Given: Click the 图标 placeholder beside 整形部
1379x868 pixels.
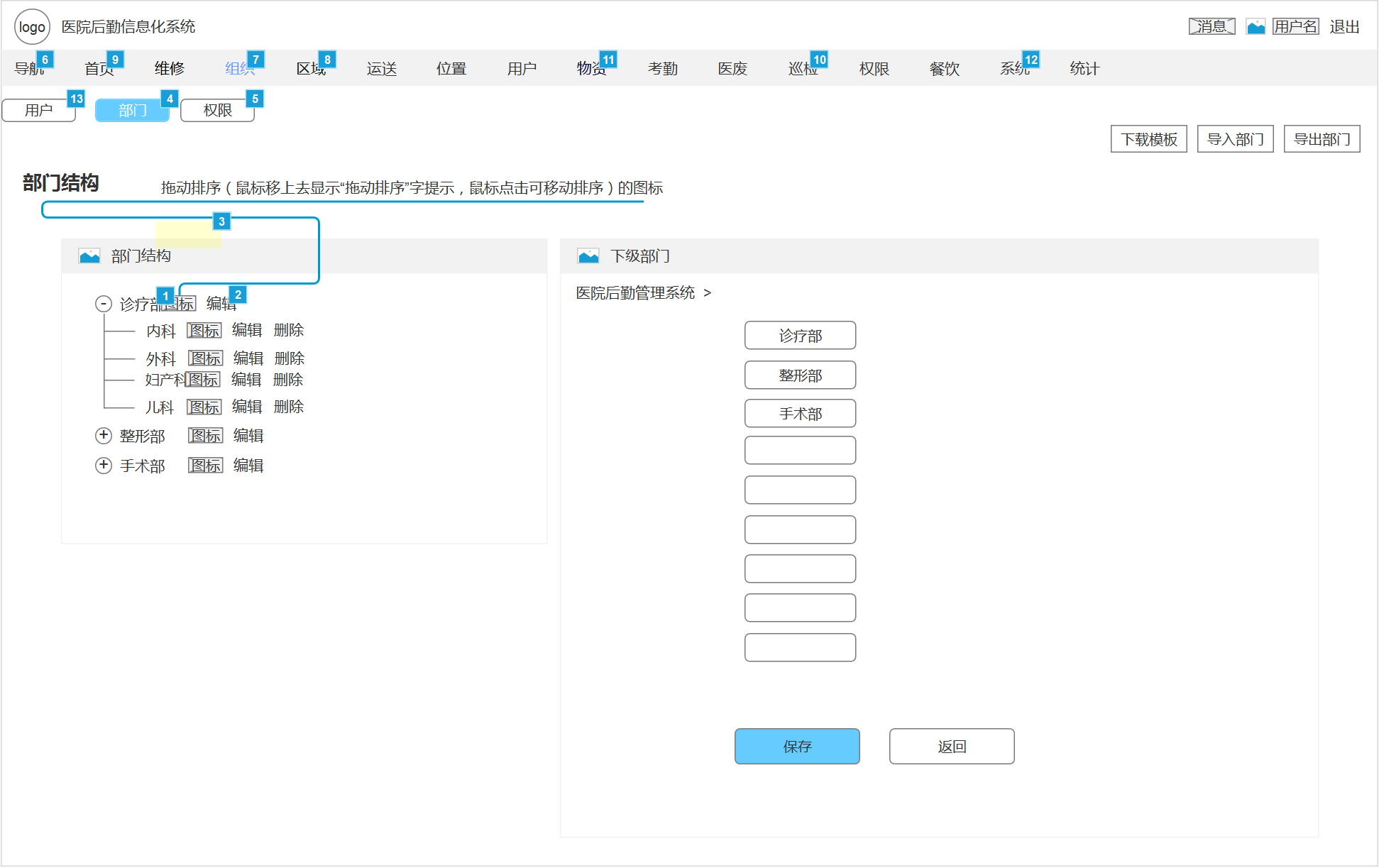Looking at the screenshot, I should coord(206,436).
